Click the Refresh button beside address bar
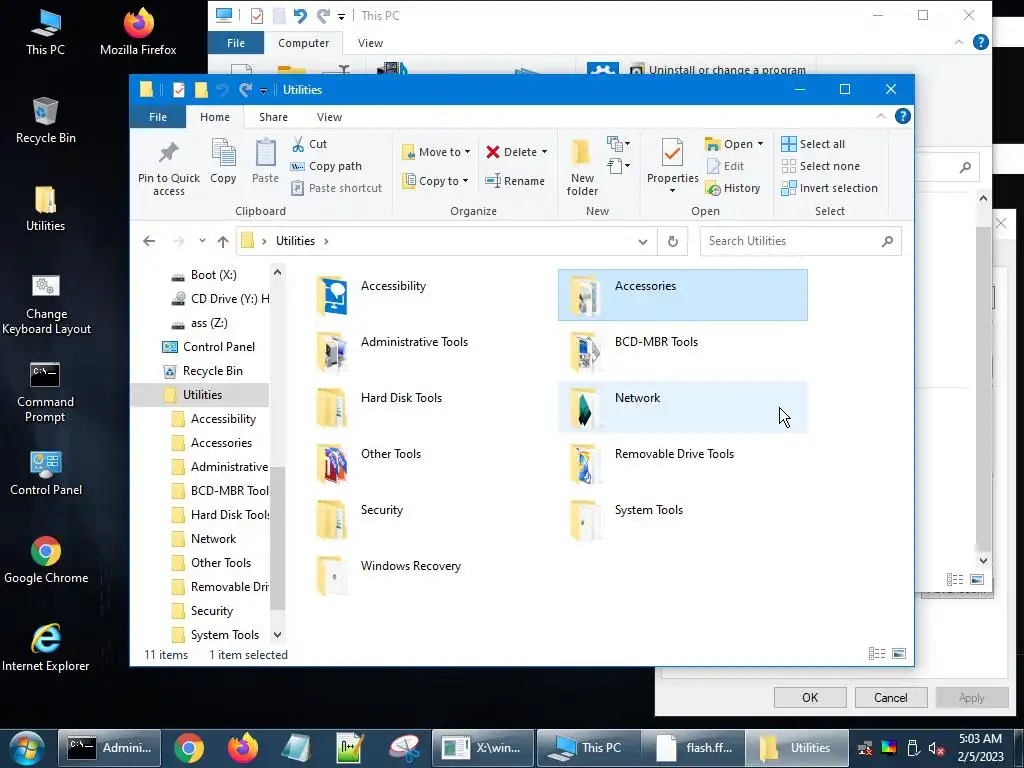This screenshot has width=1024, height=768. pos(673,241)
